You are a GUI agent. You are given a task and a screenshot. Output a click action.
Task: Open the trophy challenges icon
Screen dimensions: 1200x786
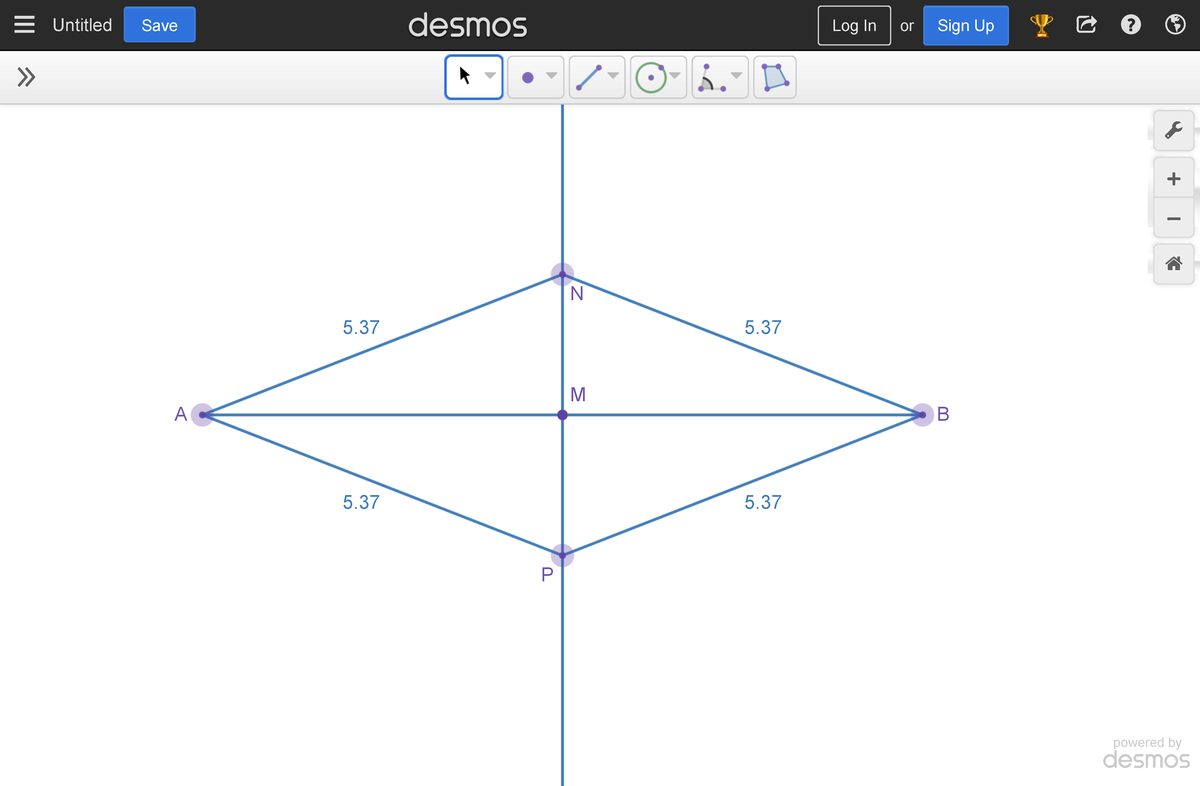1041,24
